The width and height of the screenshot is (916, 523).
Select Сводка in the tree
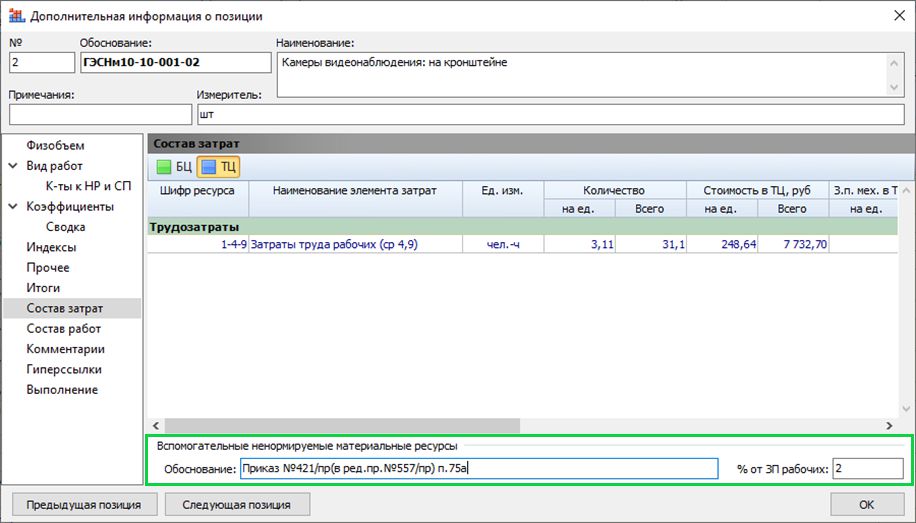pyautogui.click(x=65, y=227)
